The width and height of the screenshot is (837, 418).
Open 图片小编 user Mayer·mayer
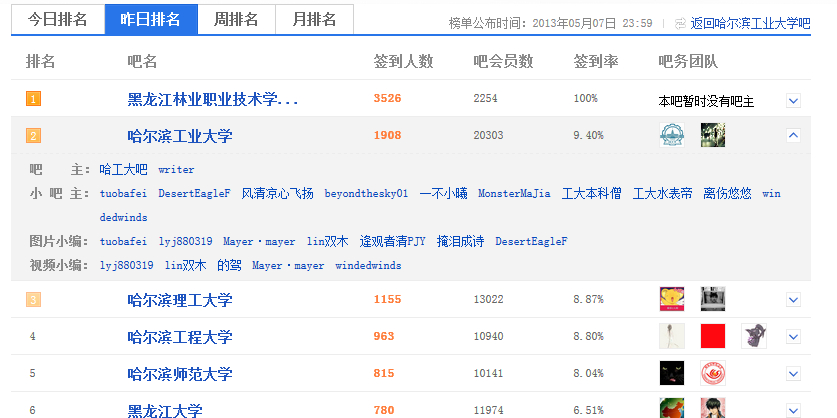tap(259, 242)
